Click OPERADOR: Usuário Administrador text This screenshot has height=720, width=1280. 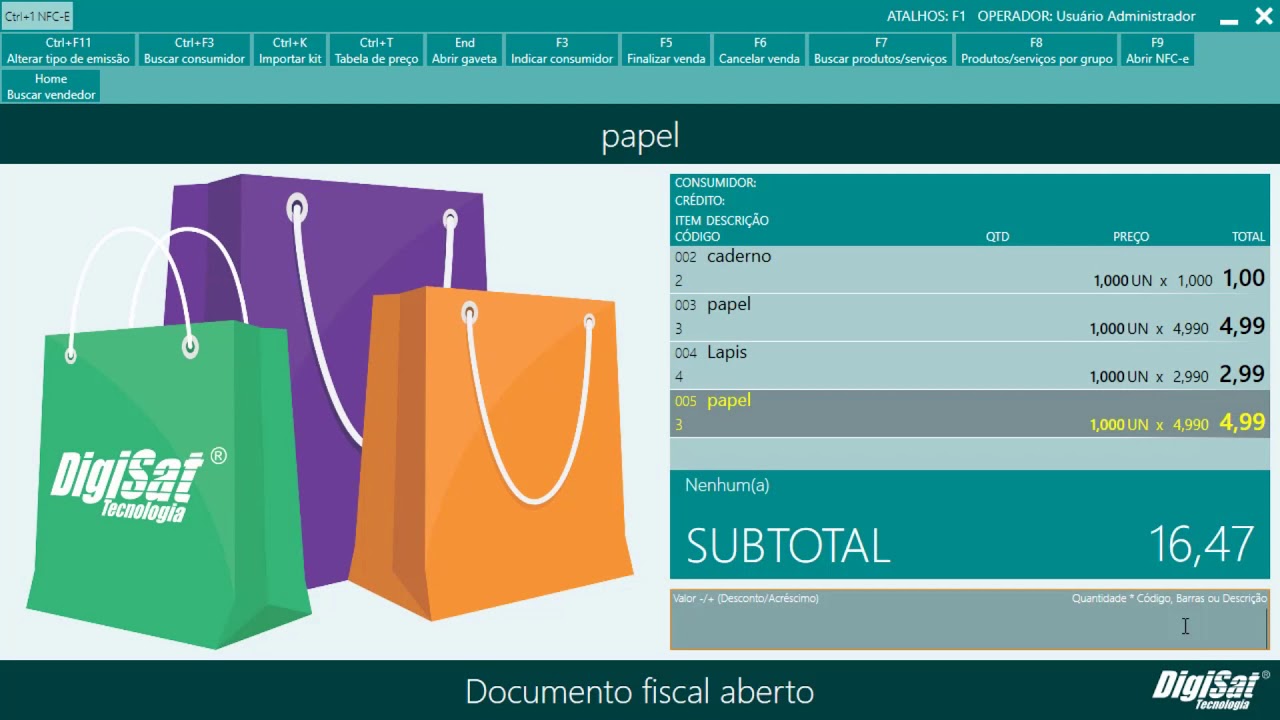click(x=1086, y=16)
